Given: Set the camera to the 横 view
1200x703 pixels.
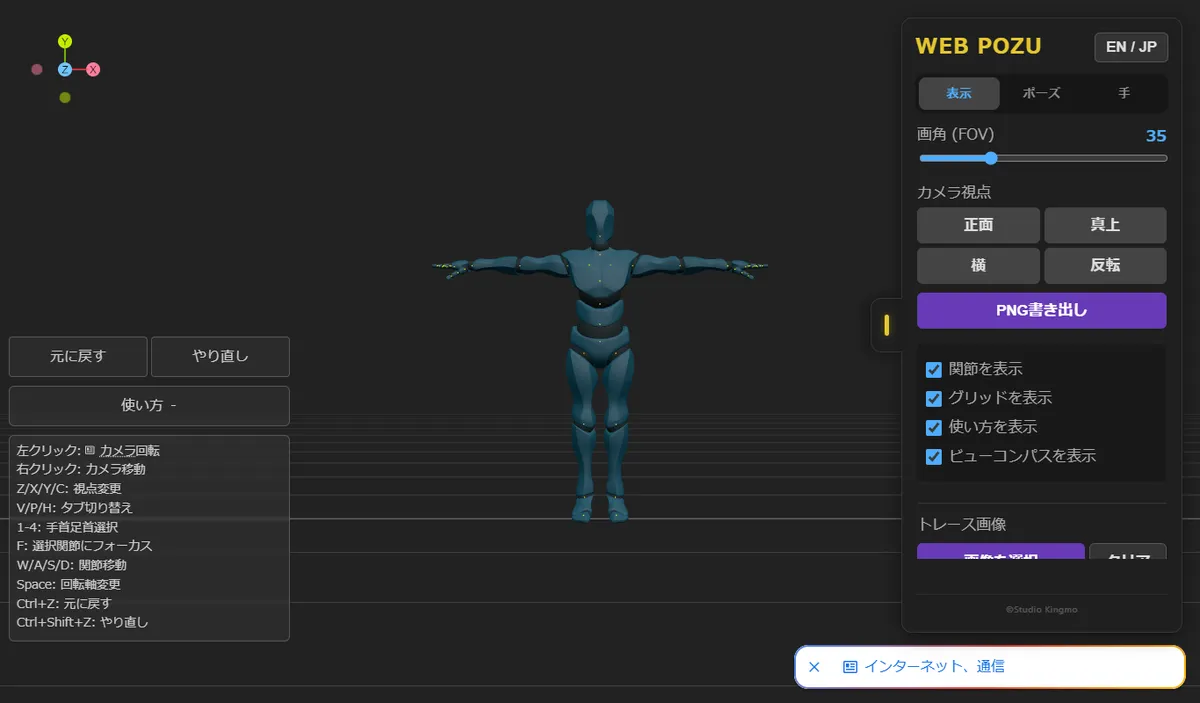Looking at the screenshot, I should [x=979, y=266].
